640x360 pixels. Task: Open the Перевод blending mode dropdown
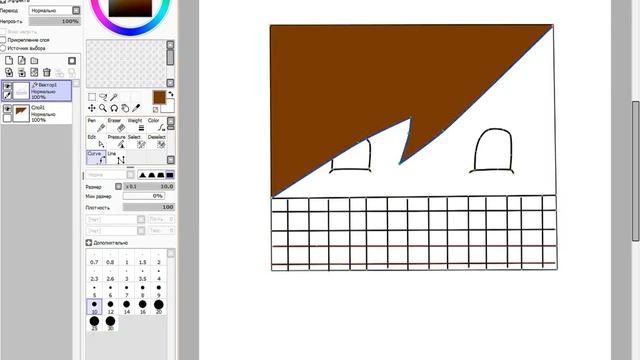(55, 10)
